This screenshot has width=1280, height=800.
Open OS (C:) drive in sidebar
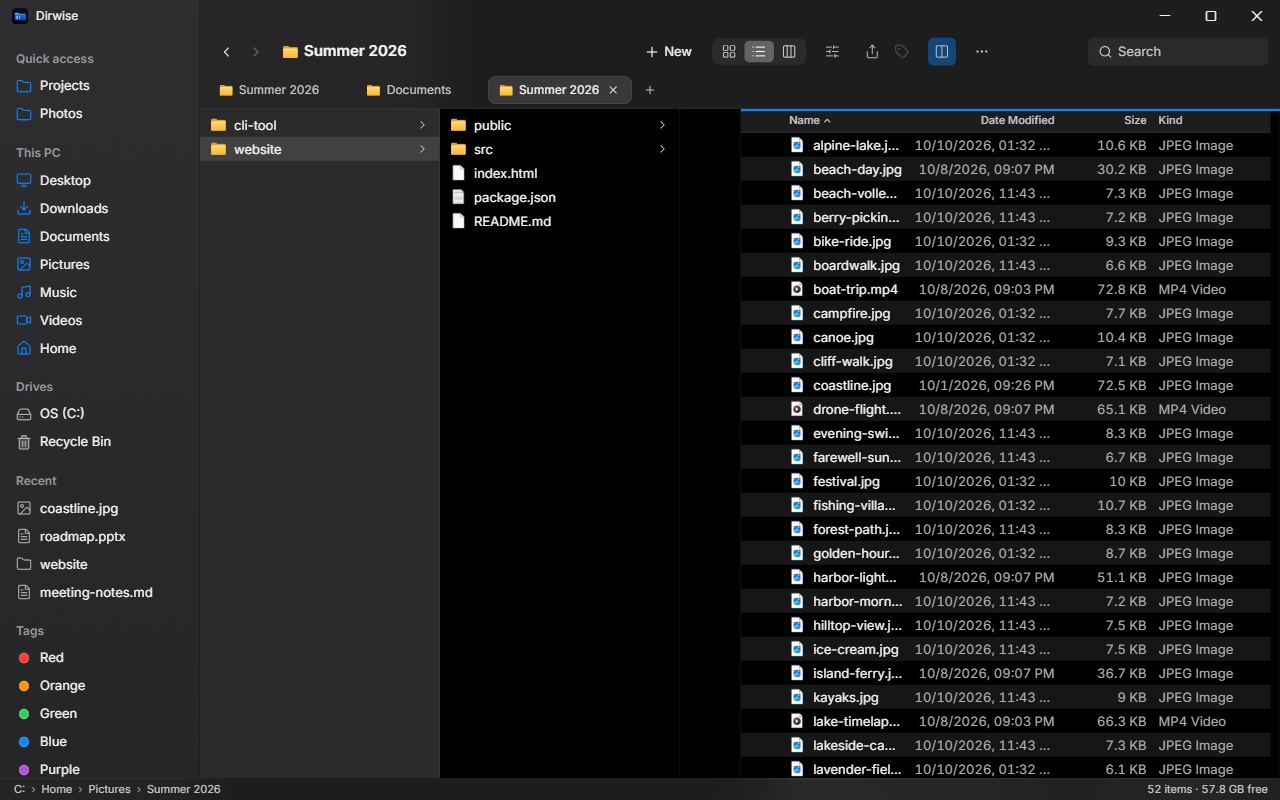pos(100,413)
